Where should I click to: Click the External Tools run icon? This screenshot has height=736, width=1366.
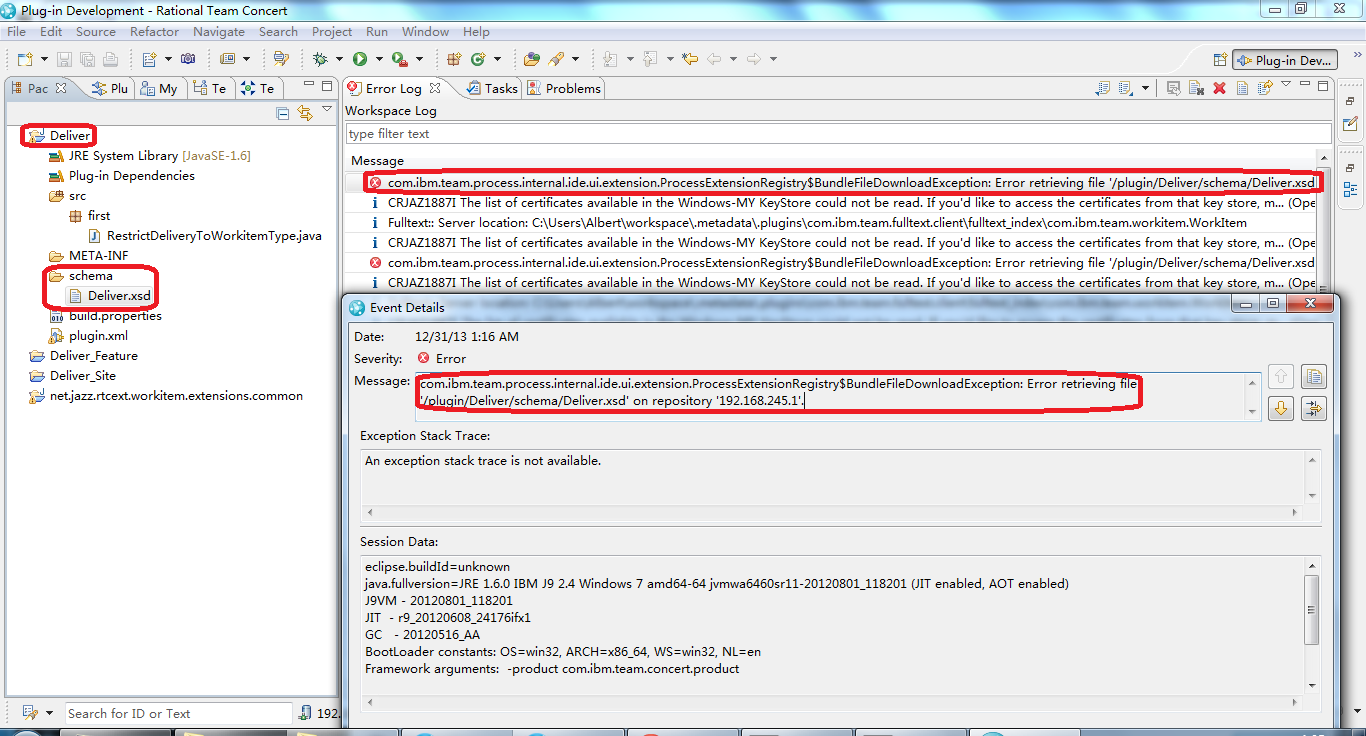[399, 59]
